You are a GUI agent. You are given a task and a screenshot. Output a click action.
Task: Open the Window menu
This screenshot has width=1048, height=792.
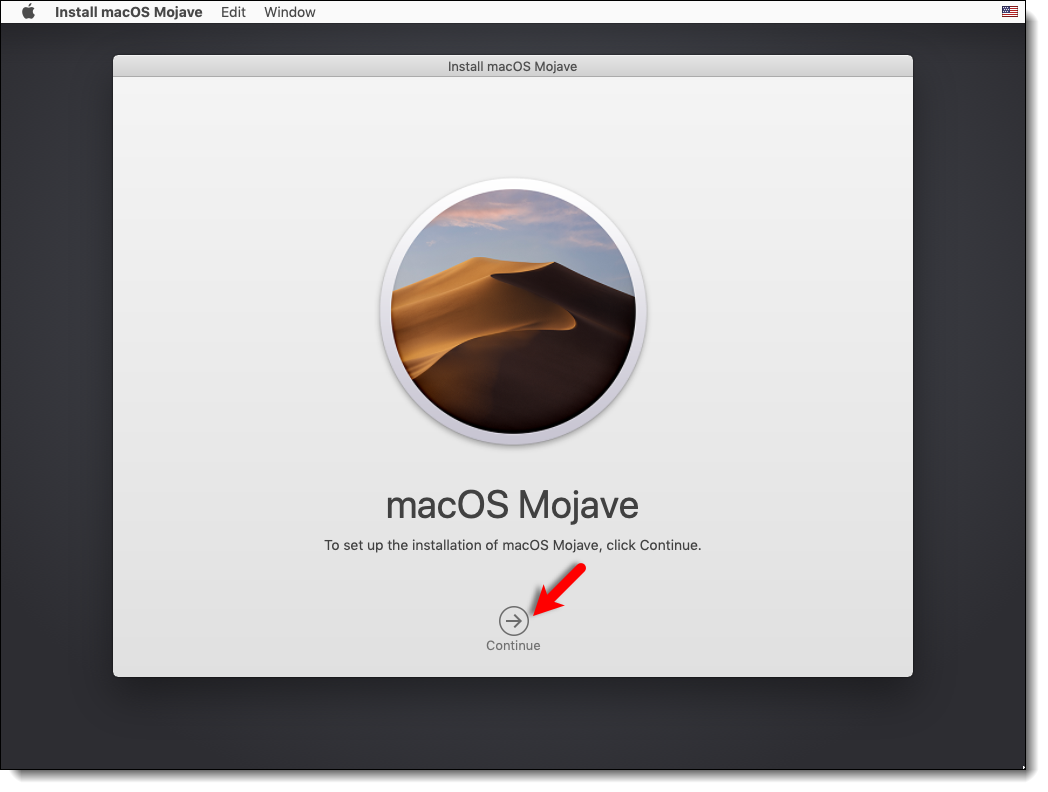(289, 12)
